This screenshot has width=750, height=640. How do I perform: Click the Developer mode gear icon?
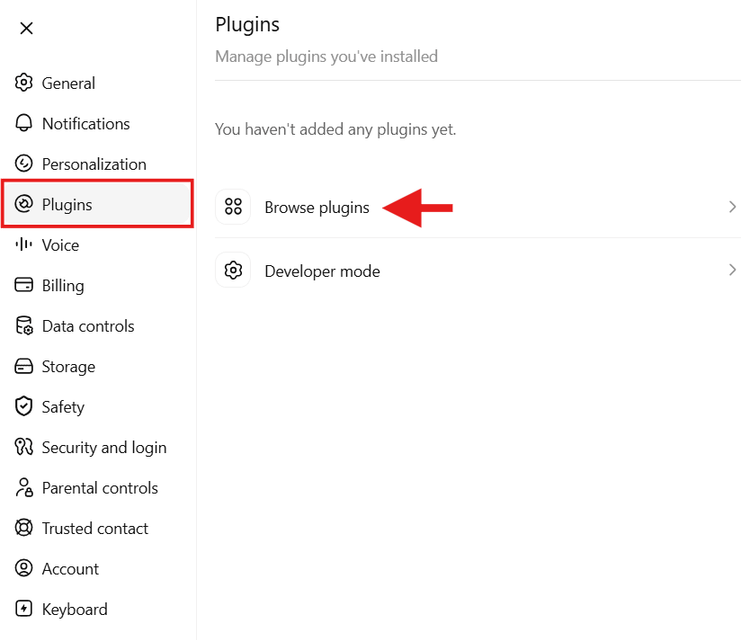point(233,270)
